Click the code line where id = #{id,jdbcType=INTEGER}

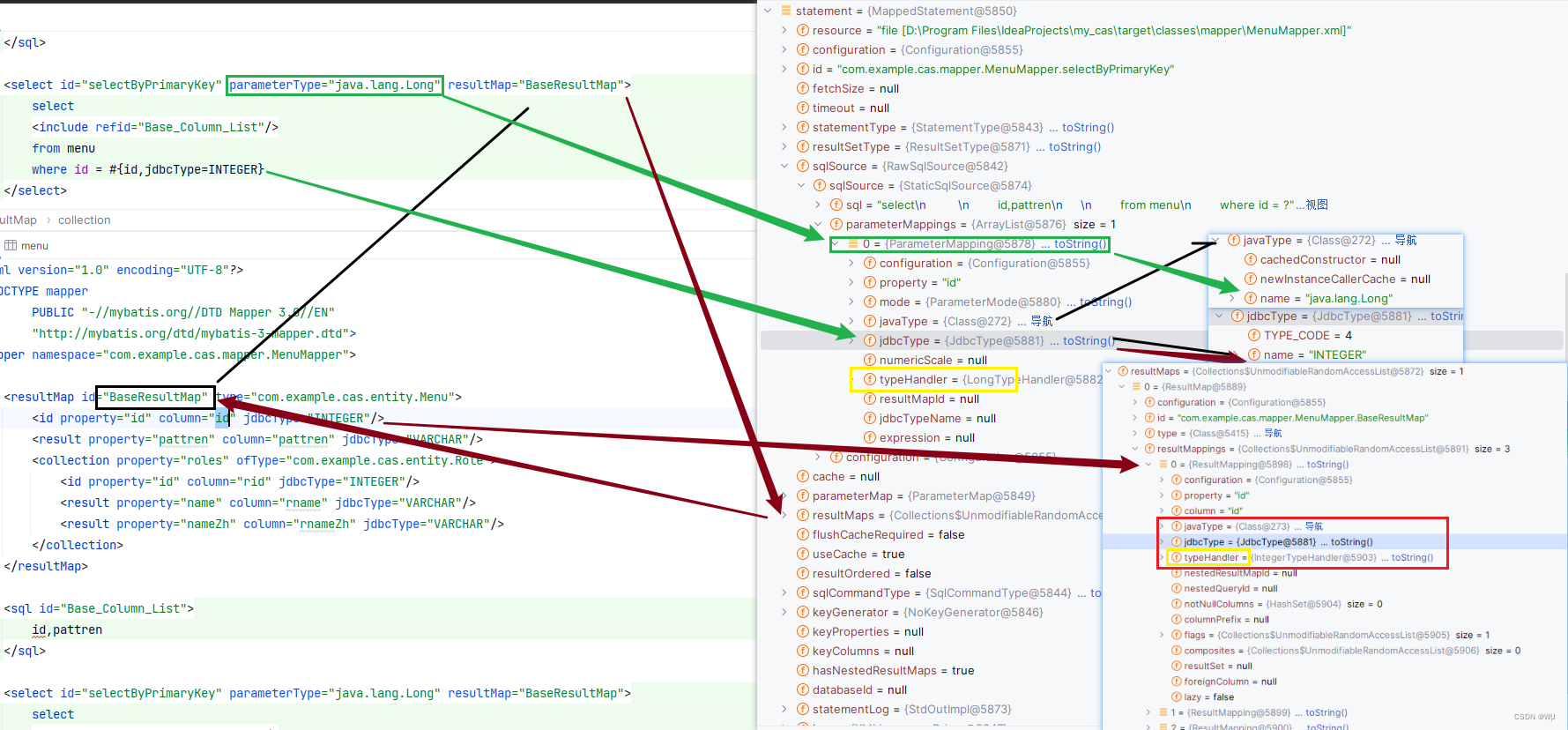click(148, 169)
